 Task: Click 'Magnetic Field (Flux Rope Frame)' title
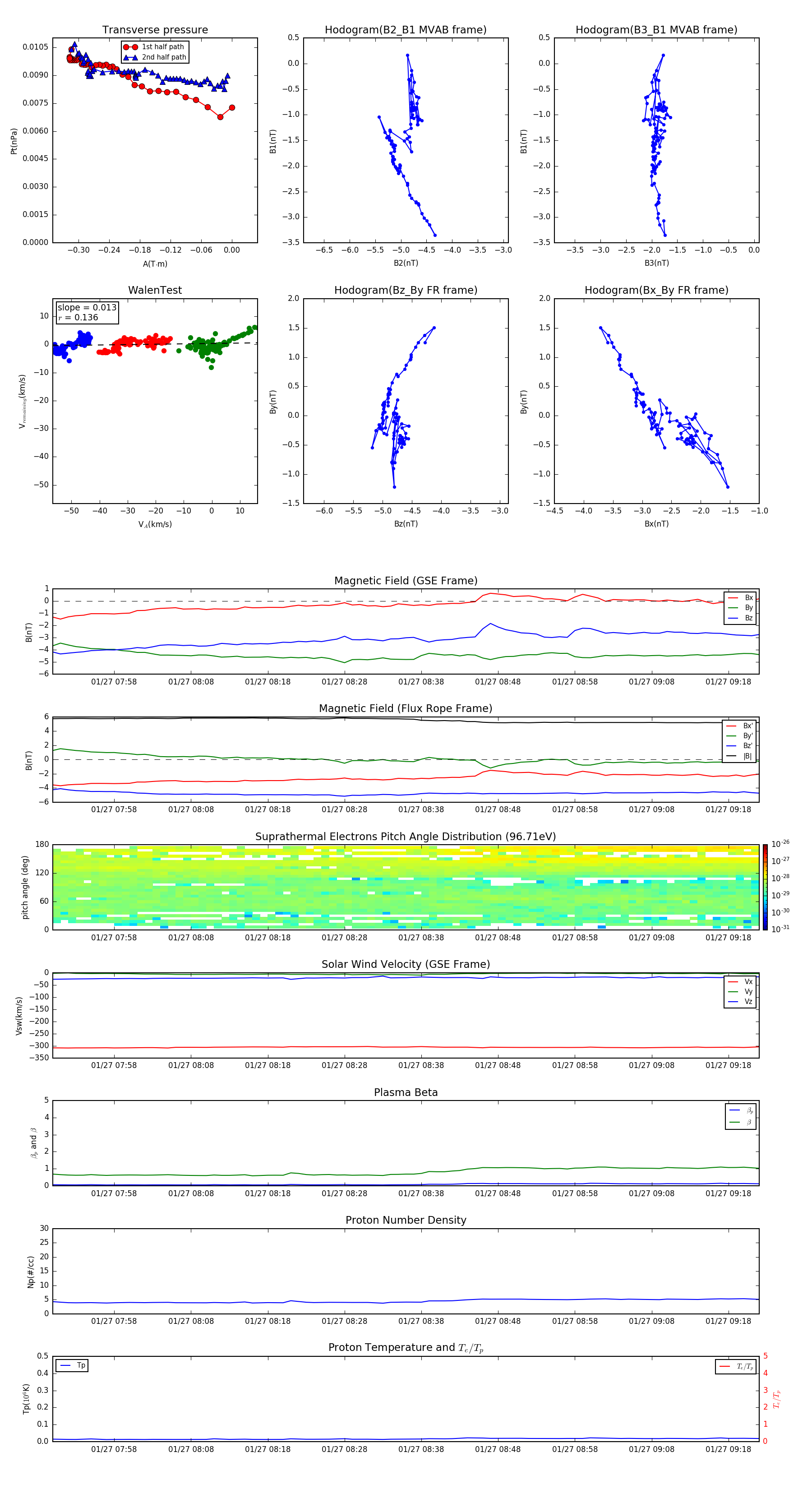(x=406, y=708)
